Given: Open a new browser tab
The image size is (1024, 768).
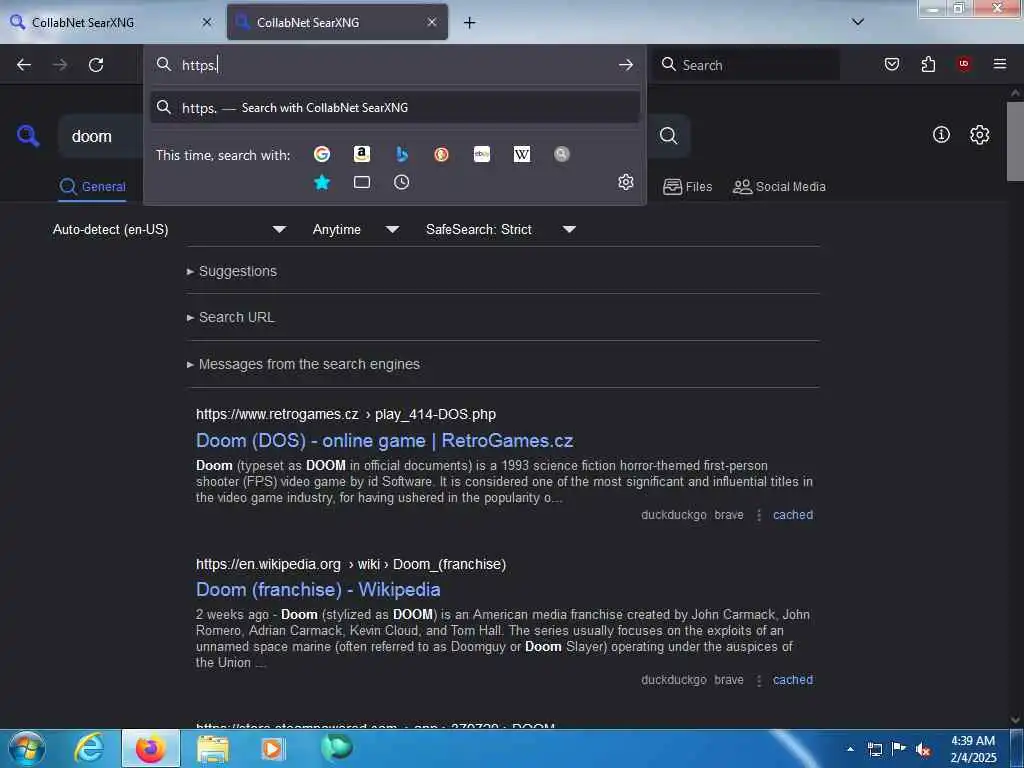Looking at the screenshot, I should click(x=469, y=22).
